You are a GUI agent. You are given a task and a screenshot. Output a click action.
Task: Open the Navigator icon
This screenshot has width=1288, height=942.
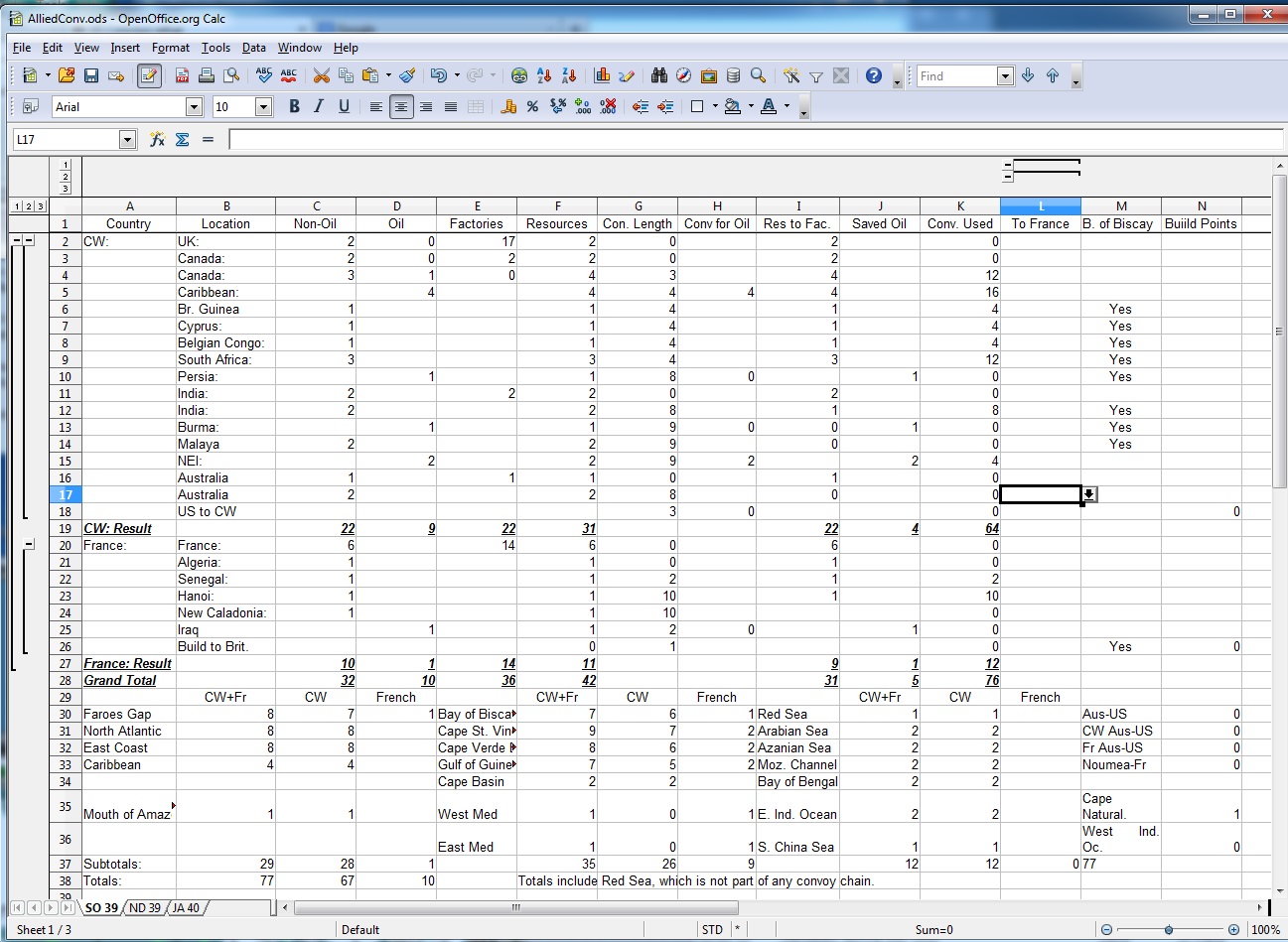tap(684, 75)
